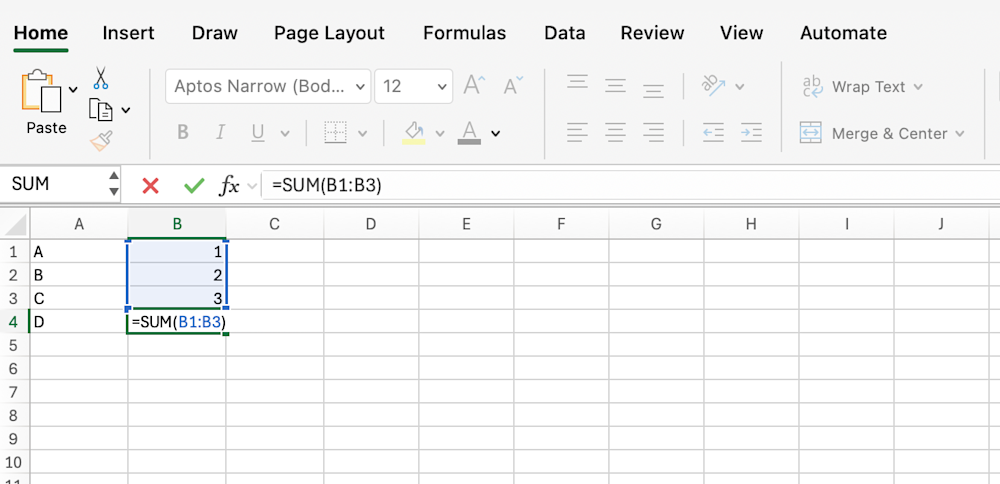Click cell B1 containing 1

click(177, 252)
